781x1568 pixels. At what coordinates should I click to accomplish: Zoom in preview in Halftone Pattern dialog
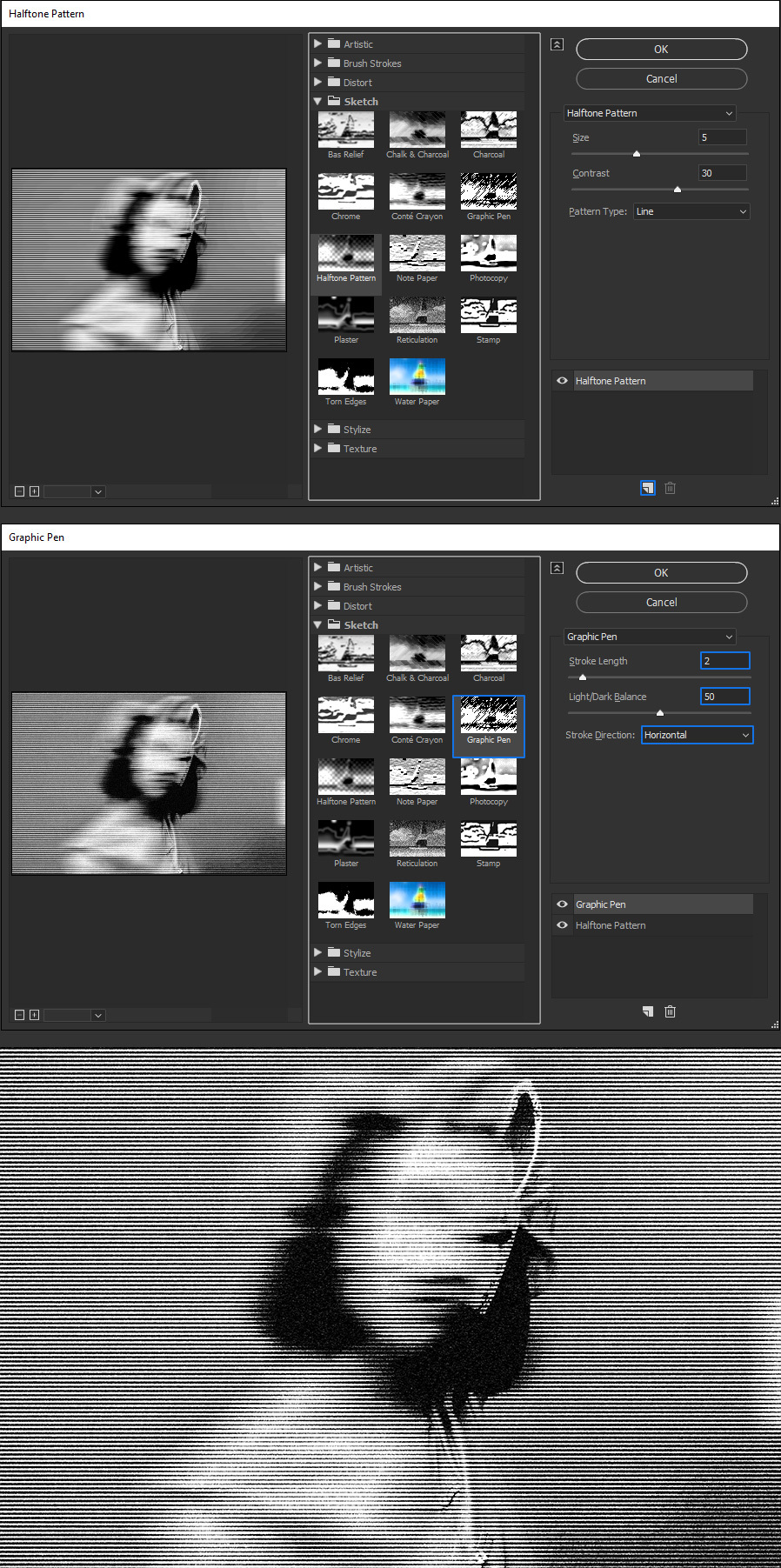pyautogui.click(x=34, y=491)
